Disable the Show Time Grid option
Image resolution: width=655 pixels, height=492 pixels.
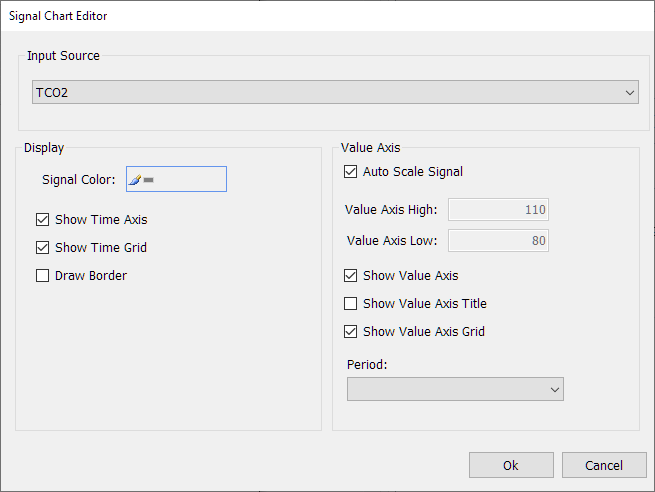[x=43, y=248]
